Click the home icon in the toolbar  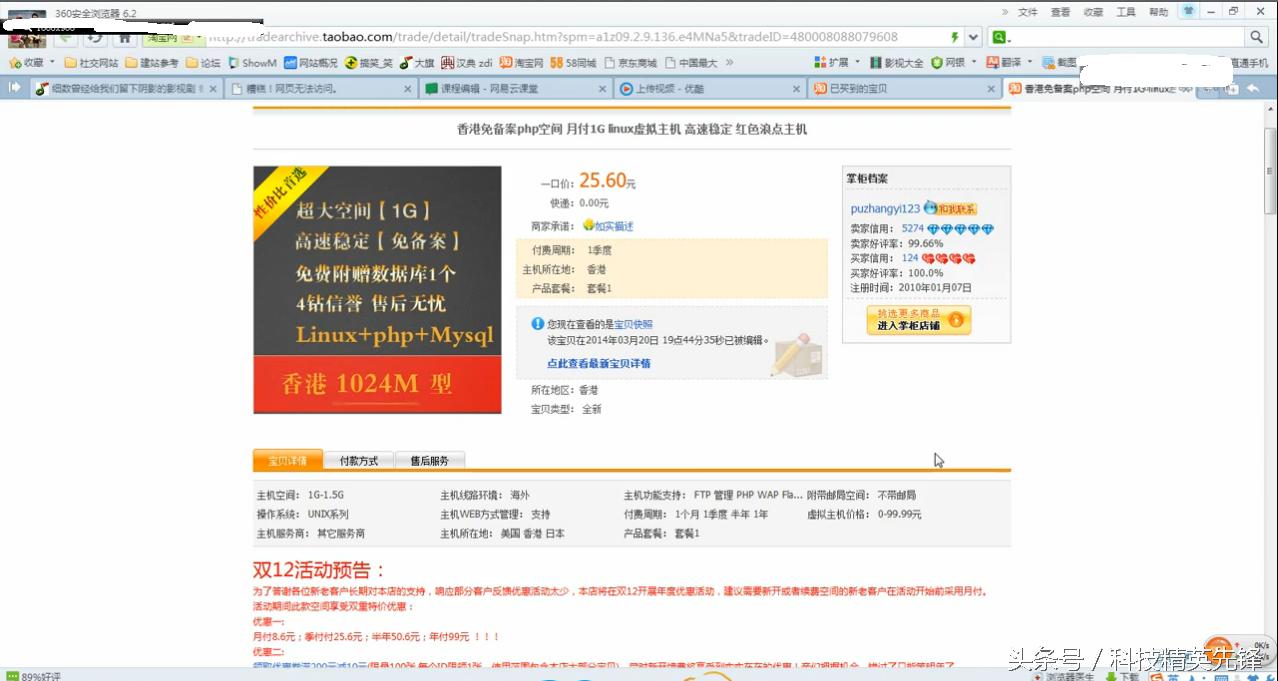(125, 37)
